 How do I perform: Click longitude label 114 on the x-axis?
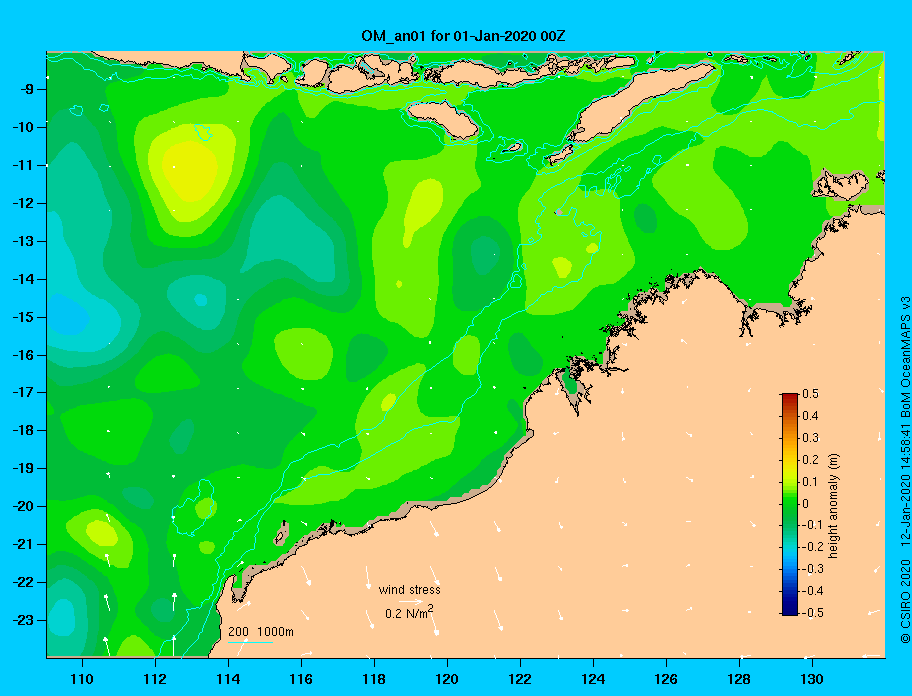(228, 679)
